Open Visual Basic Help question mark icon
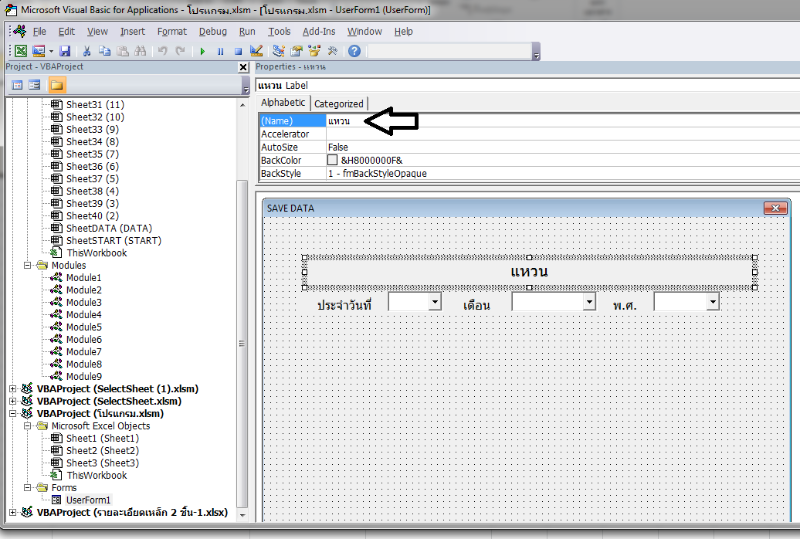800x539 pixels. (354, 51)
